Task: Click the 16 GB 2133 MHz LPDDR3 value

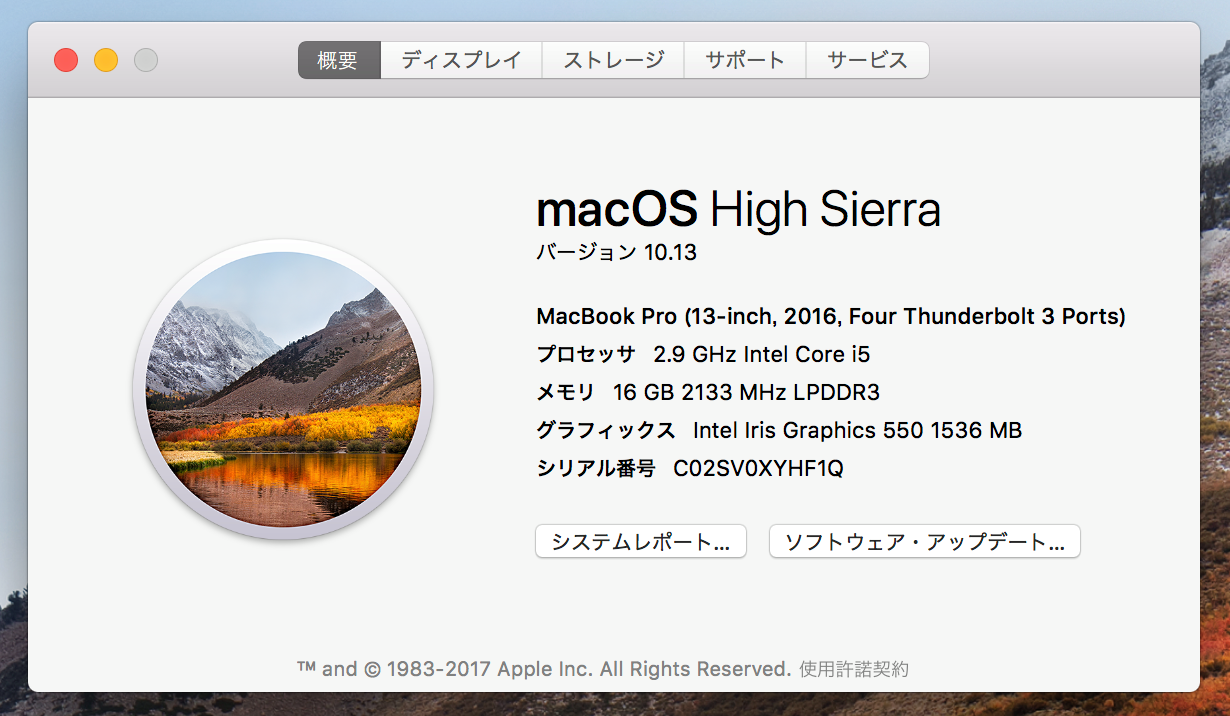Action: (746, 392)
